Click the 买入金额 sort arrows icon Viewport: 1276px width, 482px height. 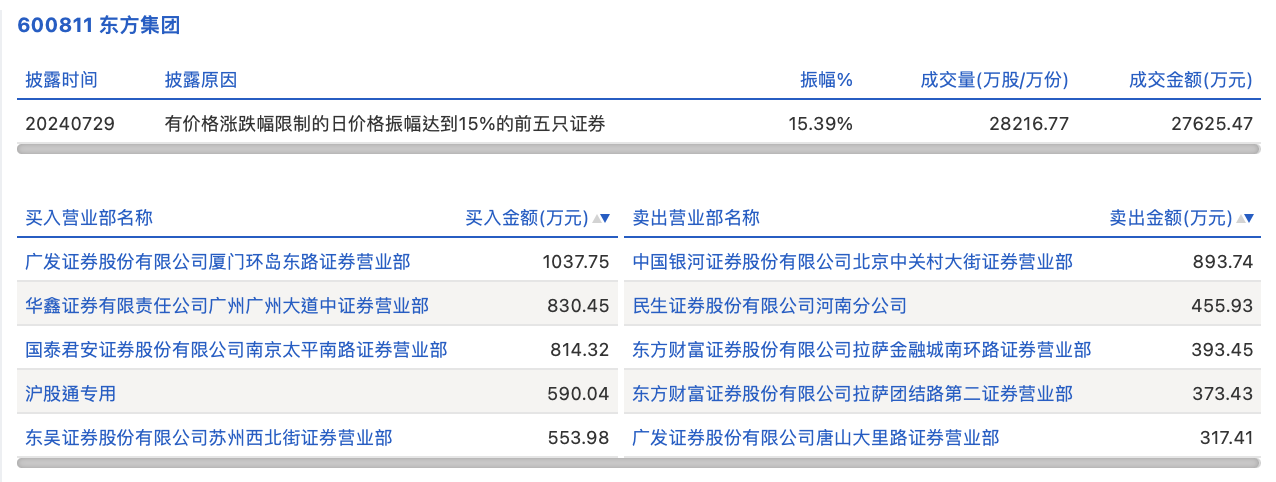click(x=601, y=218)
